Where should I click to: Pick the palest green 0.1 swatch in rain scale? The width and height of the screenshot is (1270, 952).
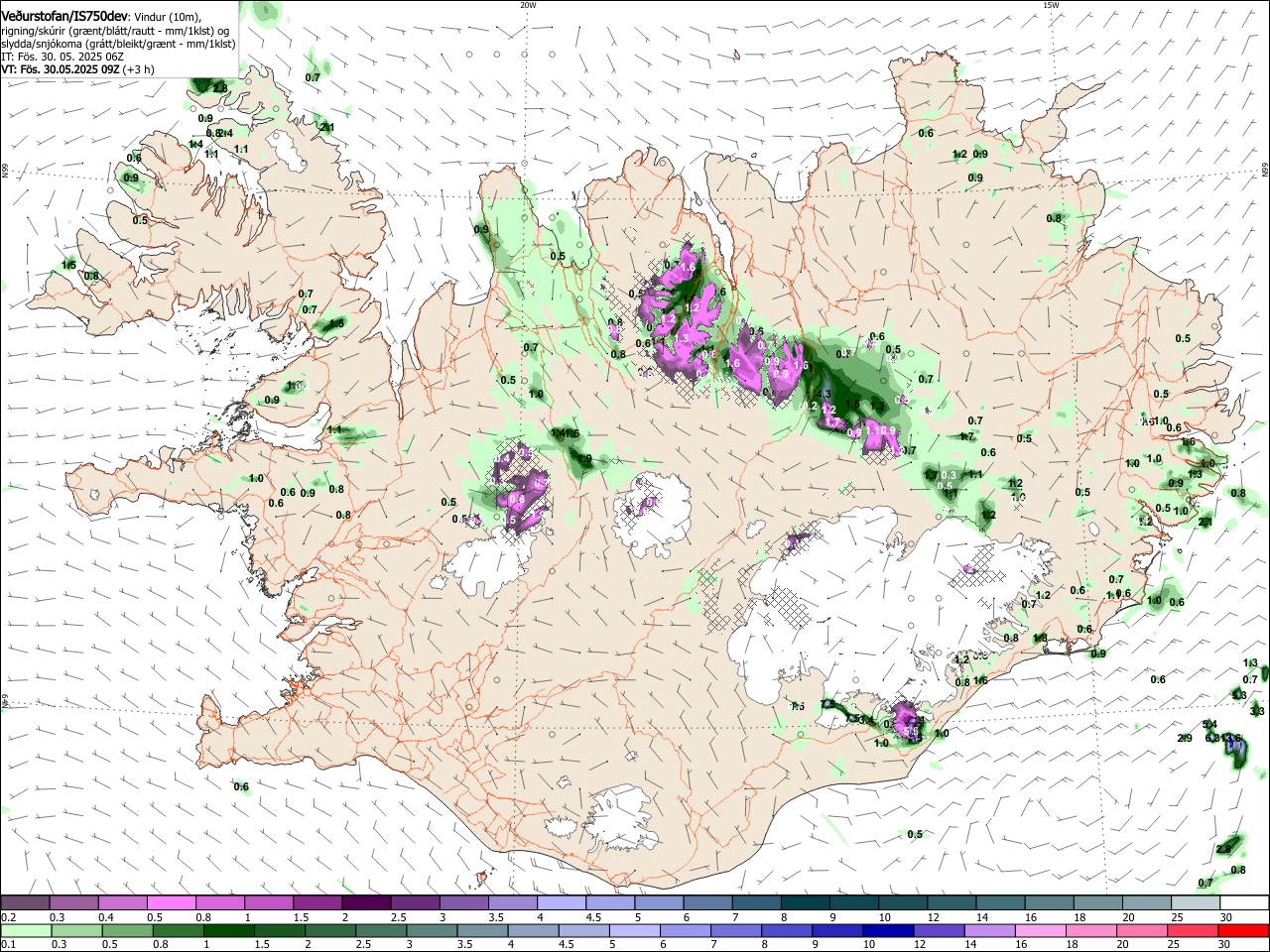pos(25,930)
